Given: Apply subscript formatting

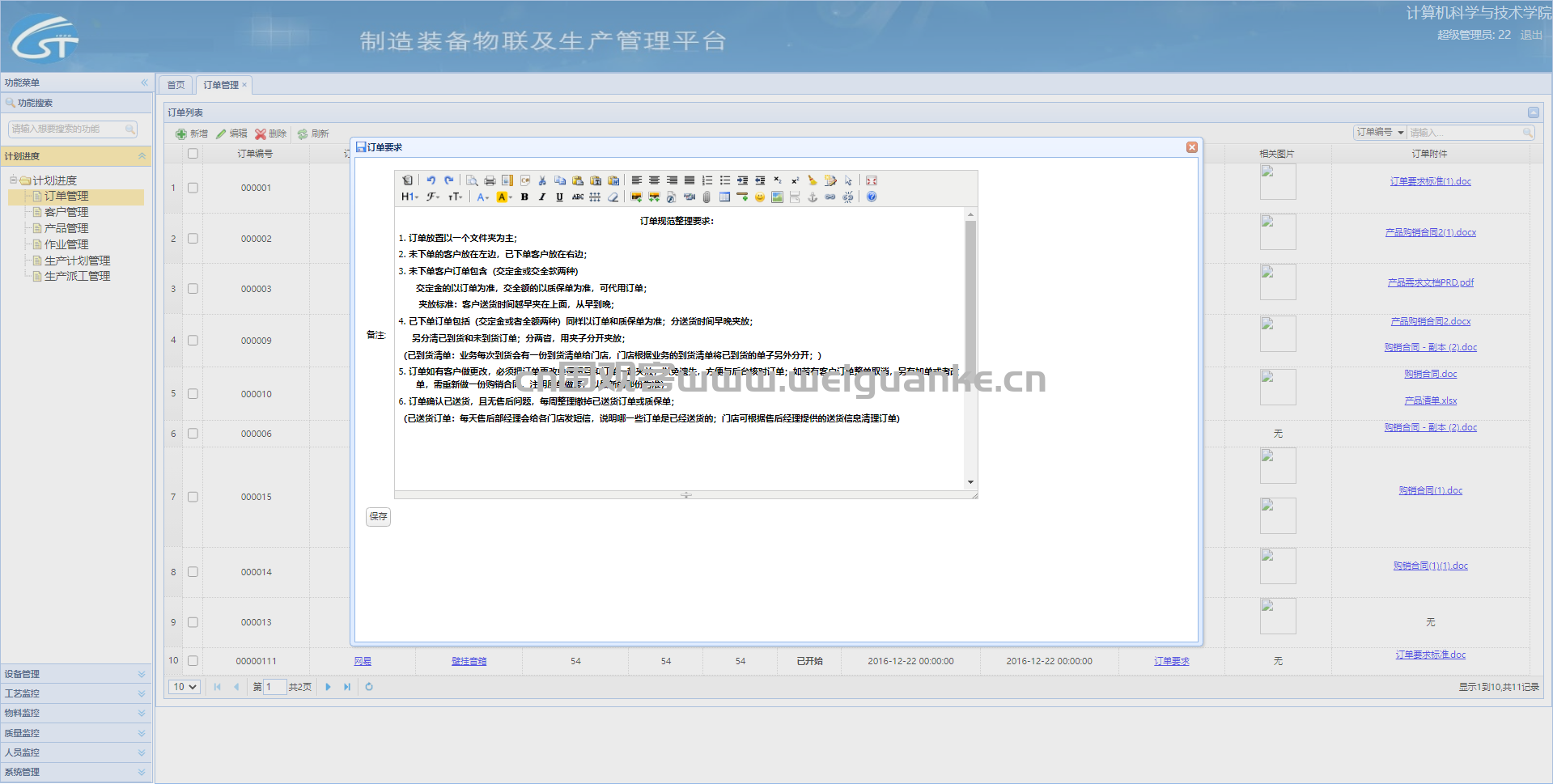Looking at the screenshot, I should coord(778,180).
